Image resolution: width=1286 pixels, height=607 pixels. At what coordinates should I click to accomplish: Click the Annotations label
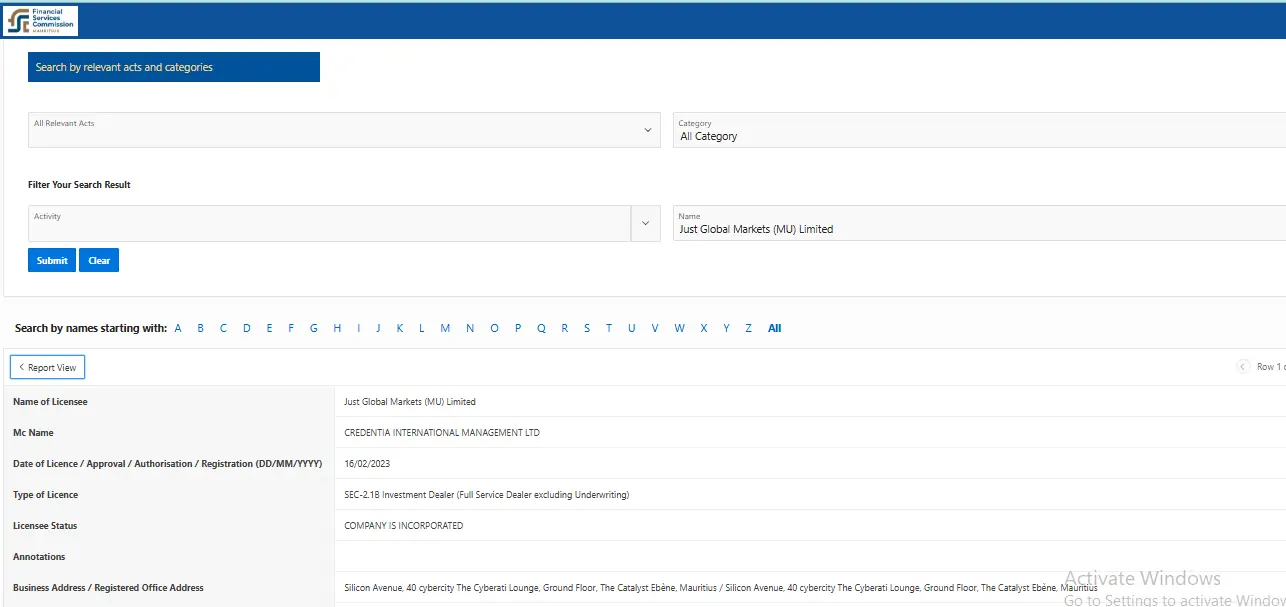coord(39,557)
